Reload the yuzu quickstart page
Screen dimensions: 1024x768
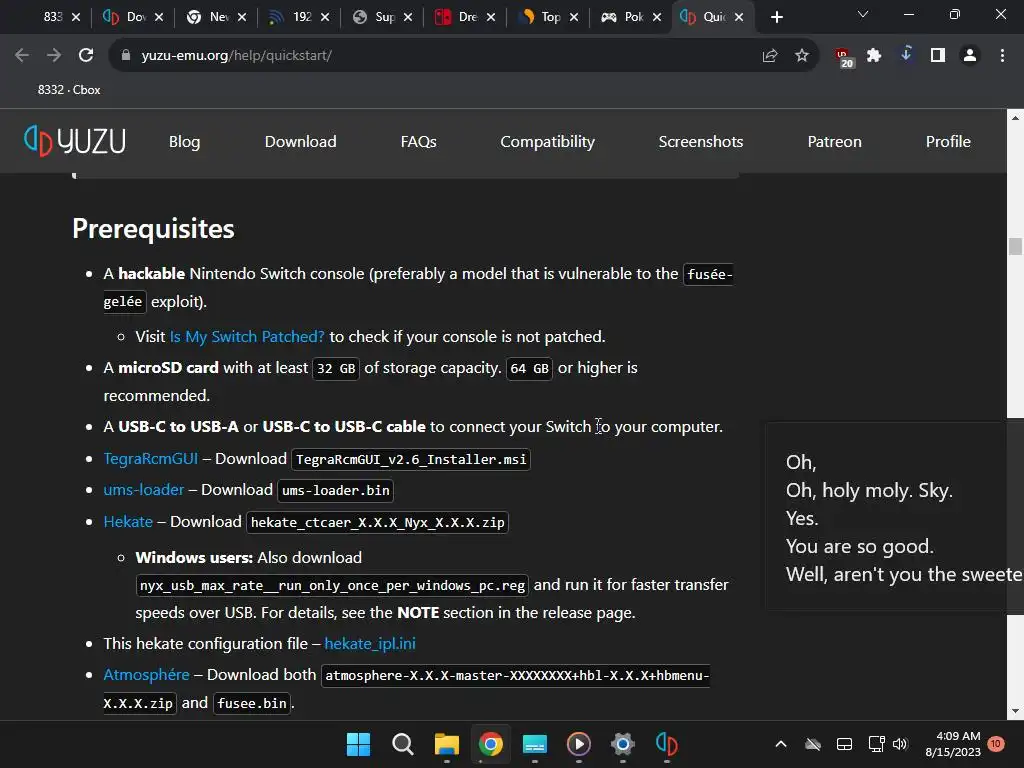[86, 56]
